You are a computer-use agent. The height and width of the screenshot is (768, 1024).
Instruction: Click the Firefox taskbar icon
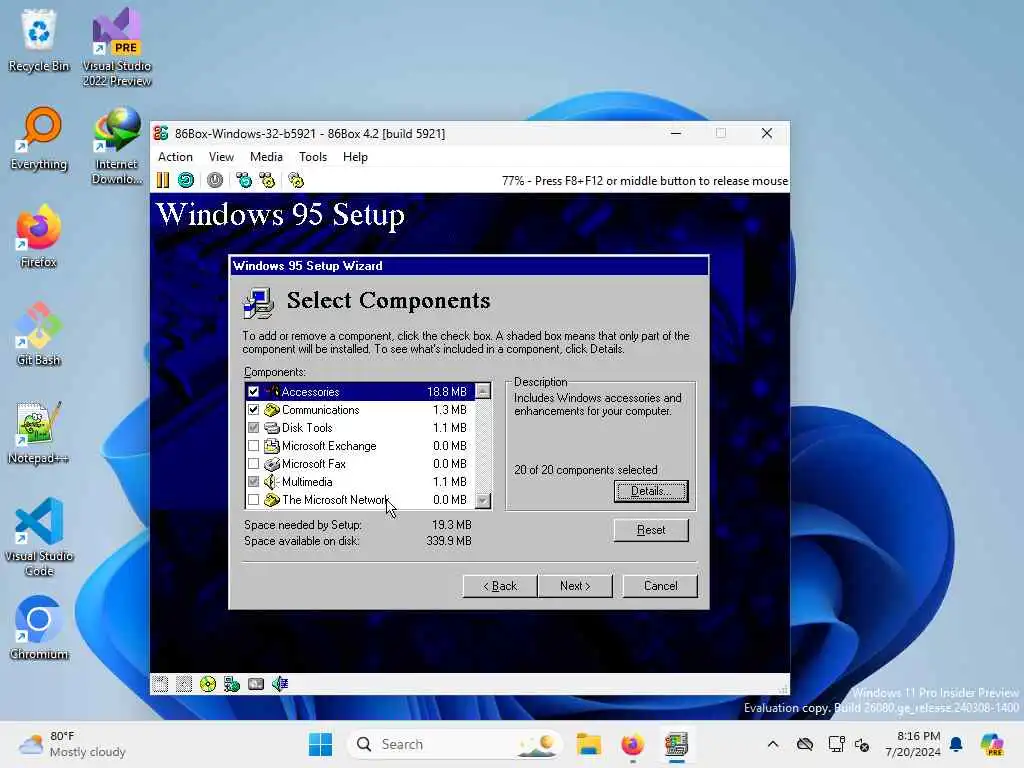pyautogui.click(x=632, y=744)
